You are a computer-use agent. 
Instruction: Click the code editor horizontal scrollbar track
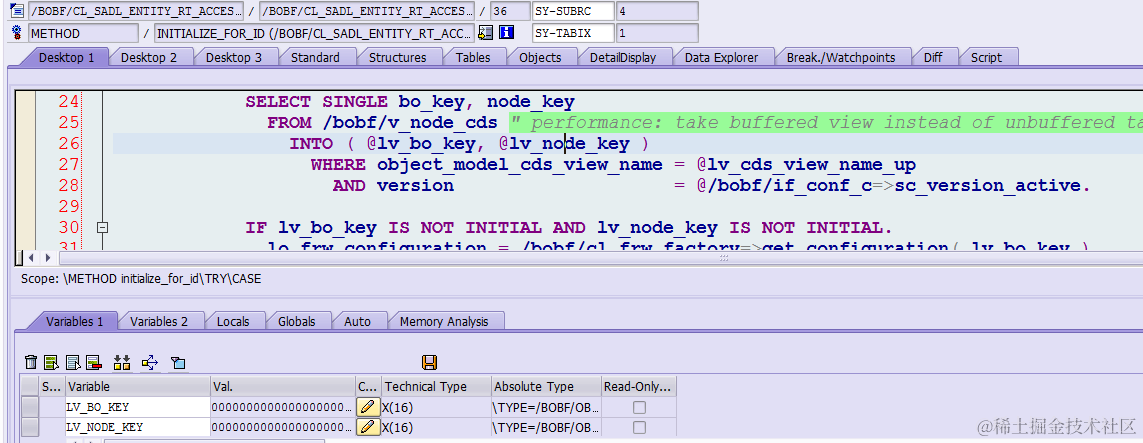(601, 258)
